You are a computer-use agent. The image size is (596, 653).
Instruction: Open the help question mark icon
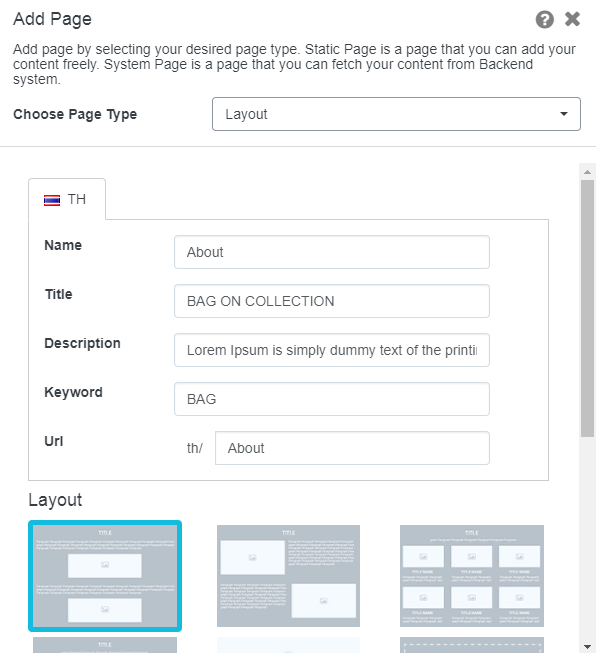pos(544,20)
